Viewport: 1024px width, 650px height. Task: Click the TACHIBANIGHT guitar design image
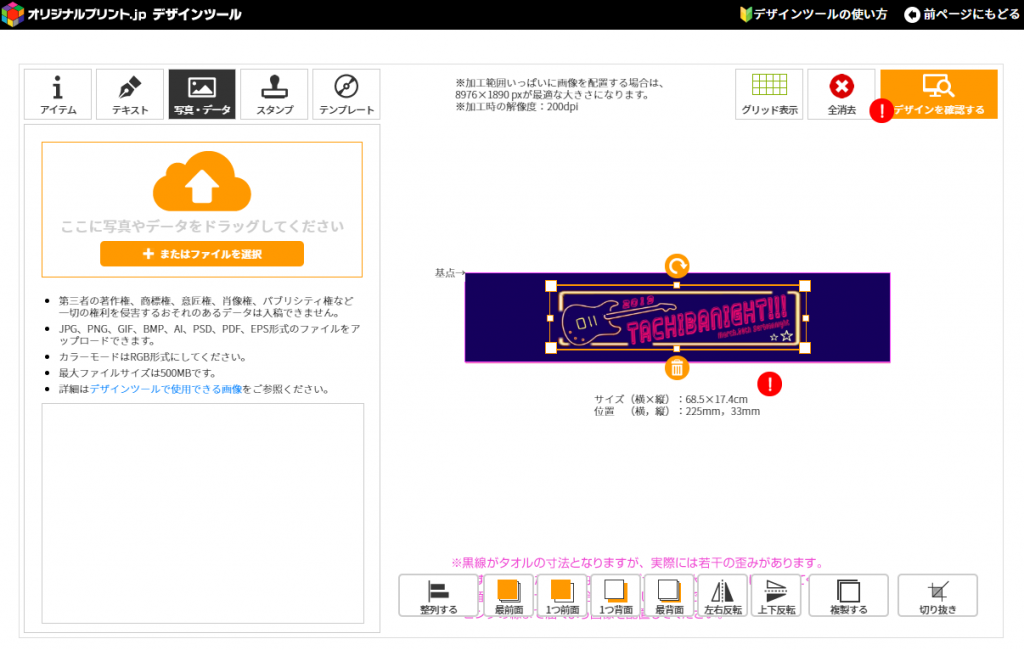pyautogui.click(x=677, y=317)
